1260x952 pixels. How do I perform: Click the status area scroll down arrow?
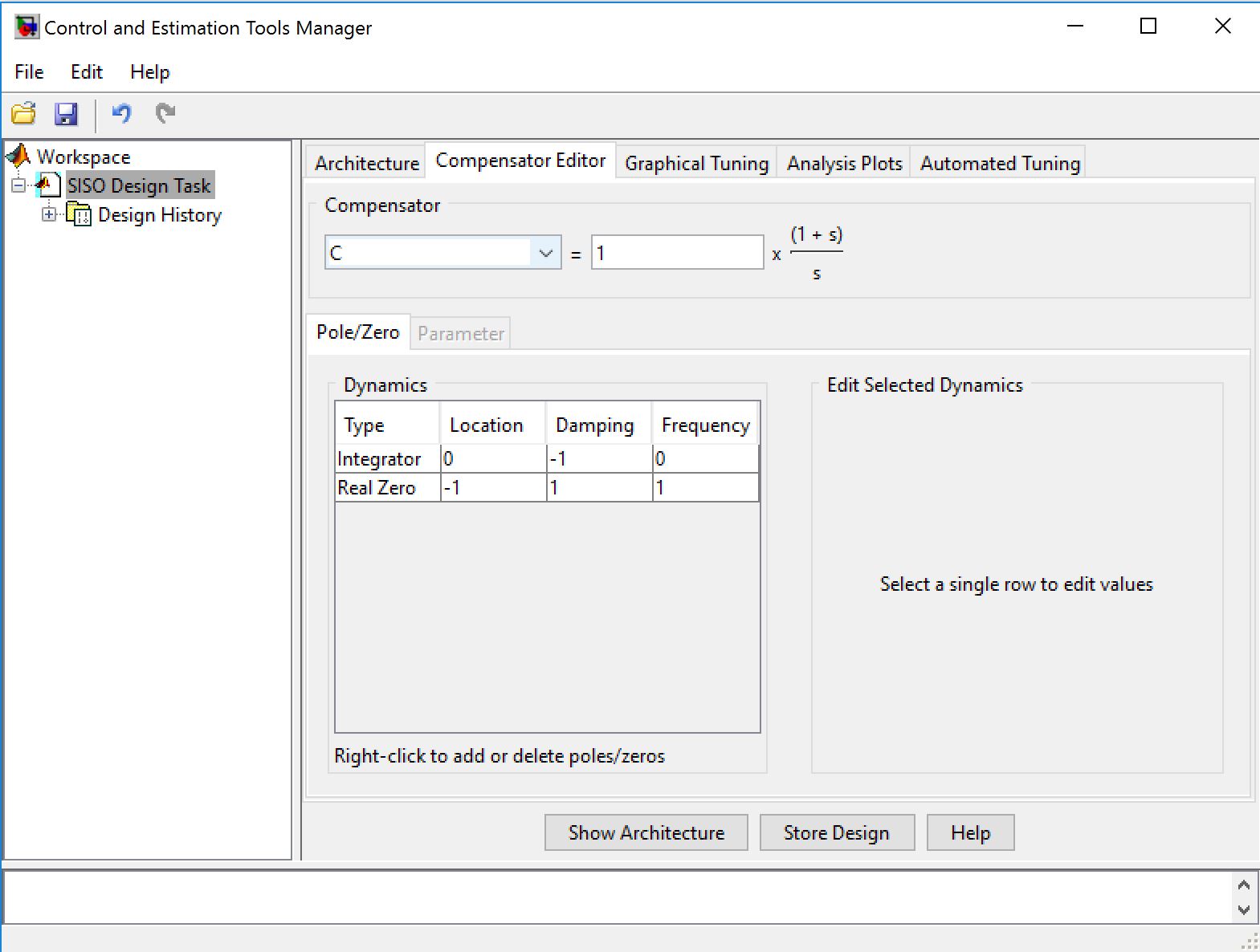(x=1244, y=909)
